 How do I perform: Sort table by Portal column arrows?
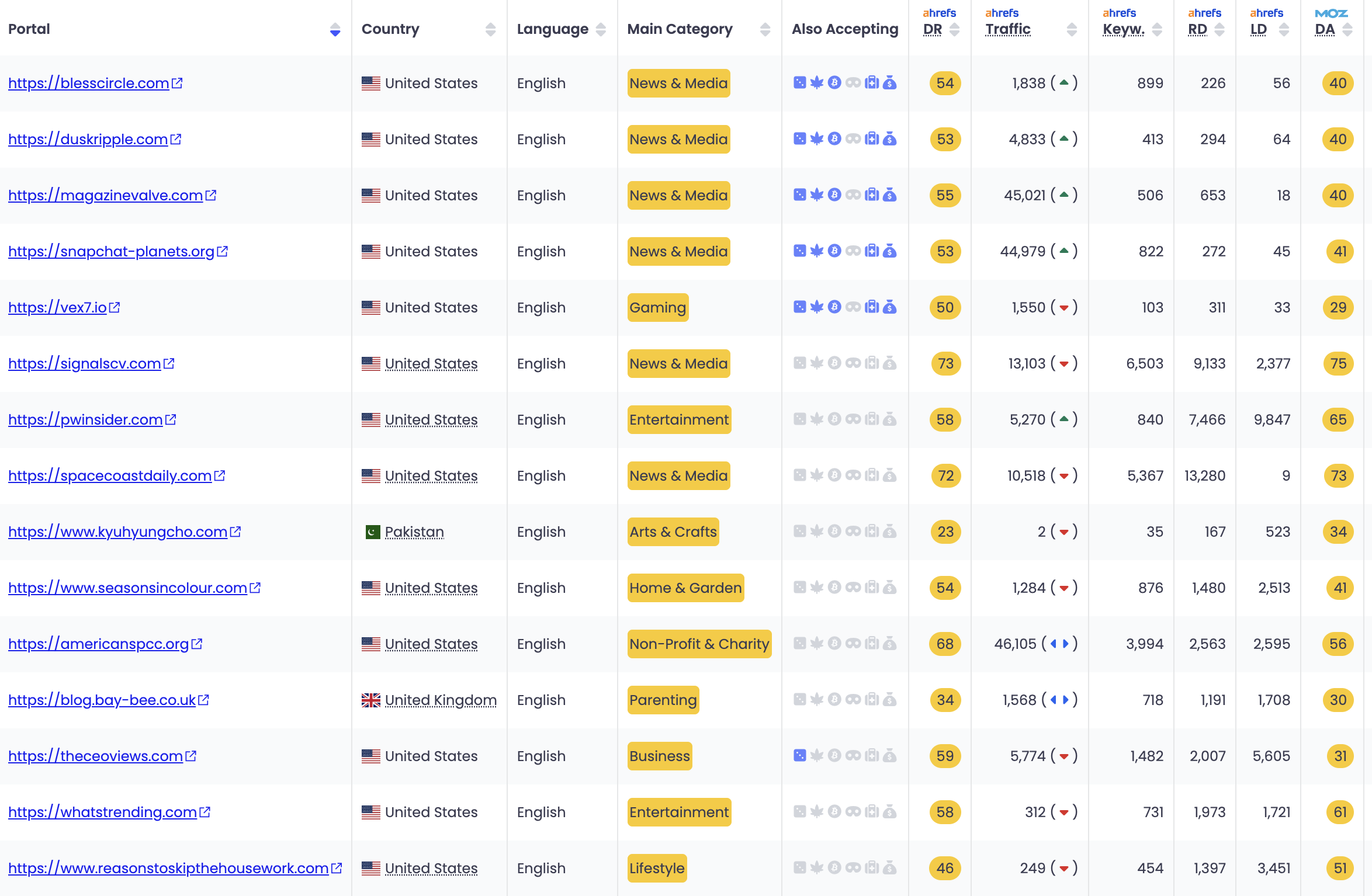335,30
